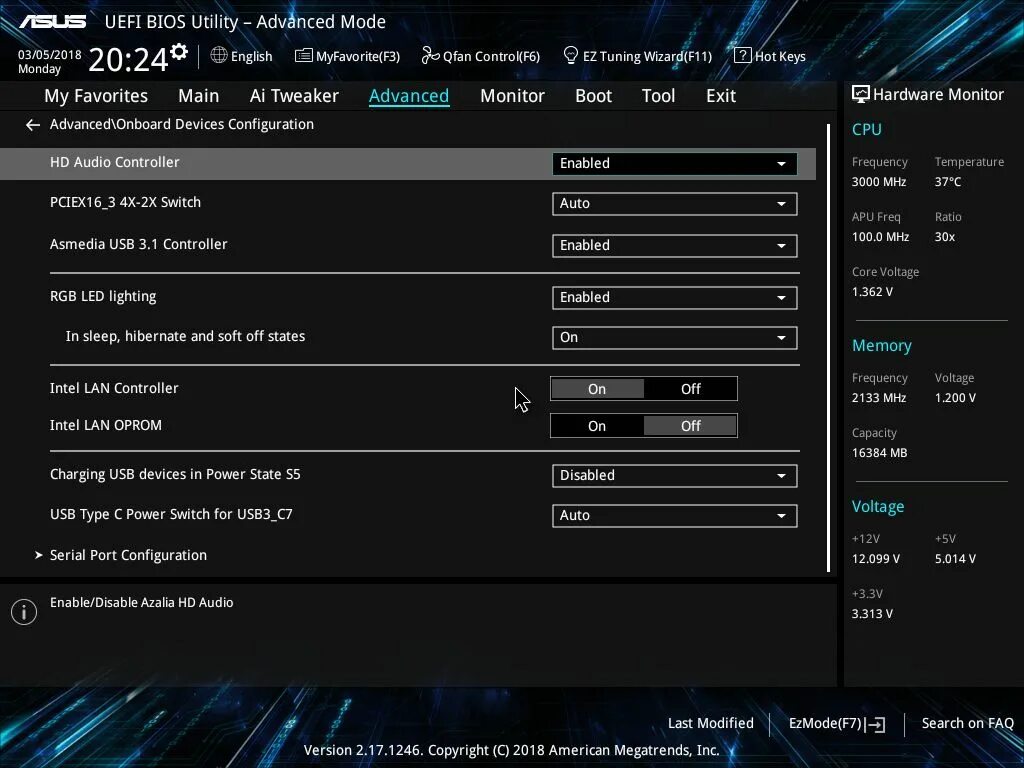
Task: Select the Intel LAN OPROM label
Action: coord(106,426)
